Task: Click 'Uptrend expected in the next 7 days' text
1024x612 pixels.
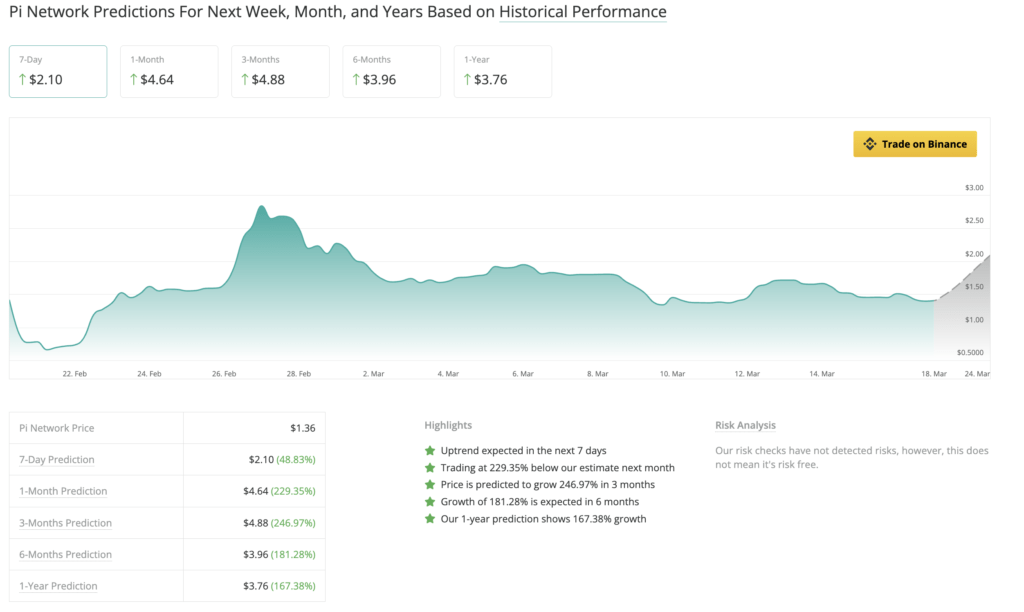Action: tap(524, 451)
